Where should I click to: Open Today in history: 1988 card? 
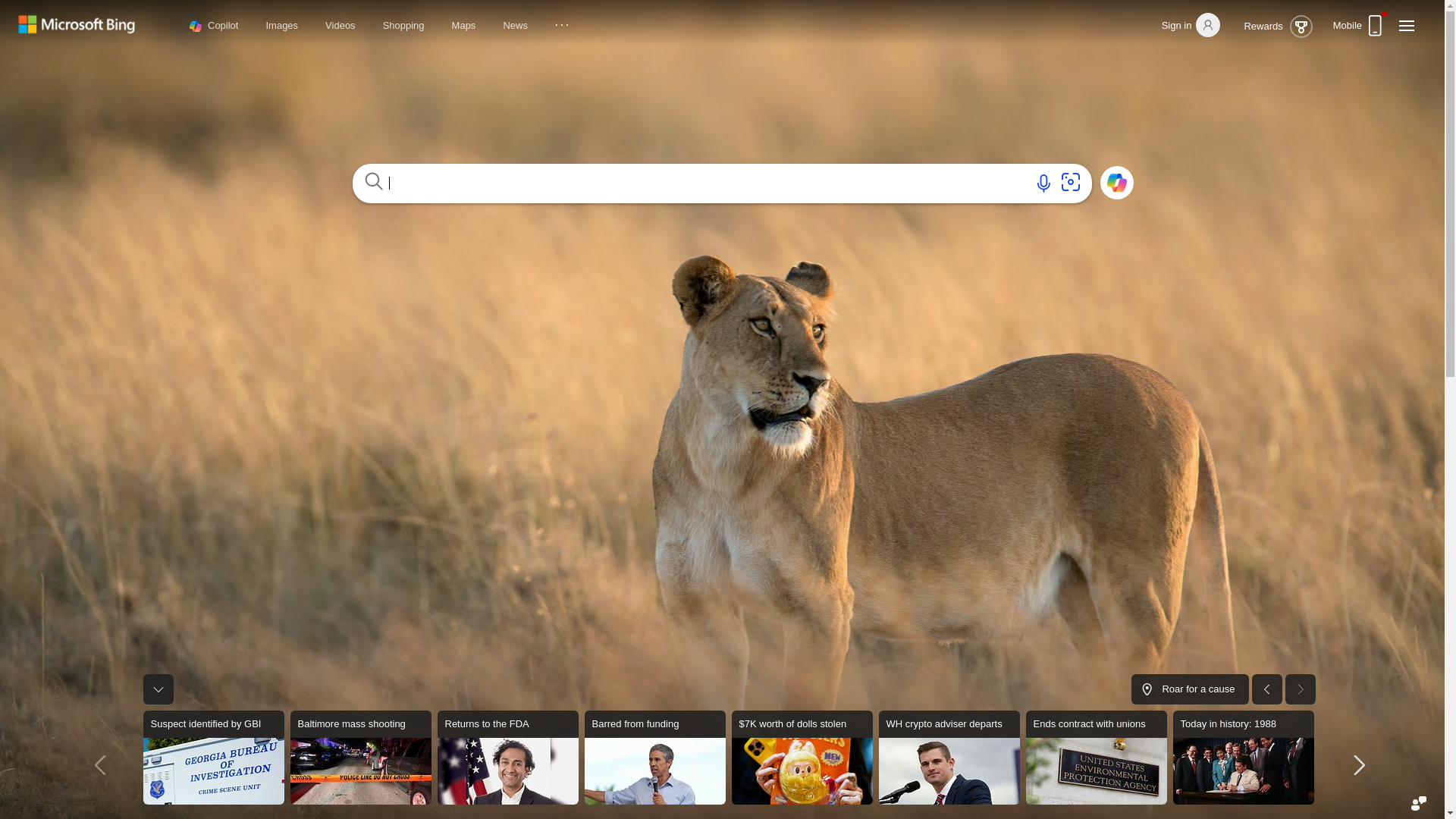pos(1244,758)
